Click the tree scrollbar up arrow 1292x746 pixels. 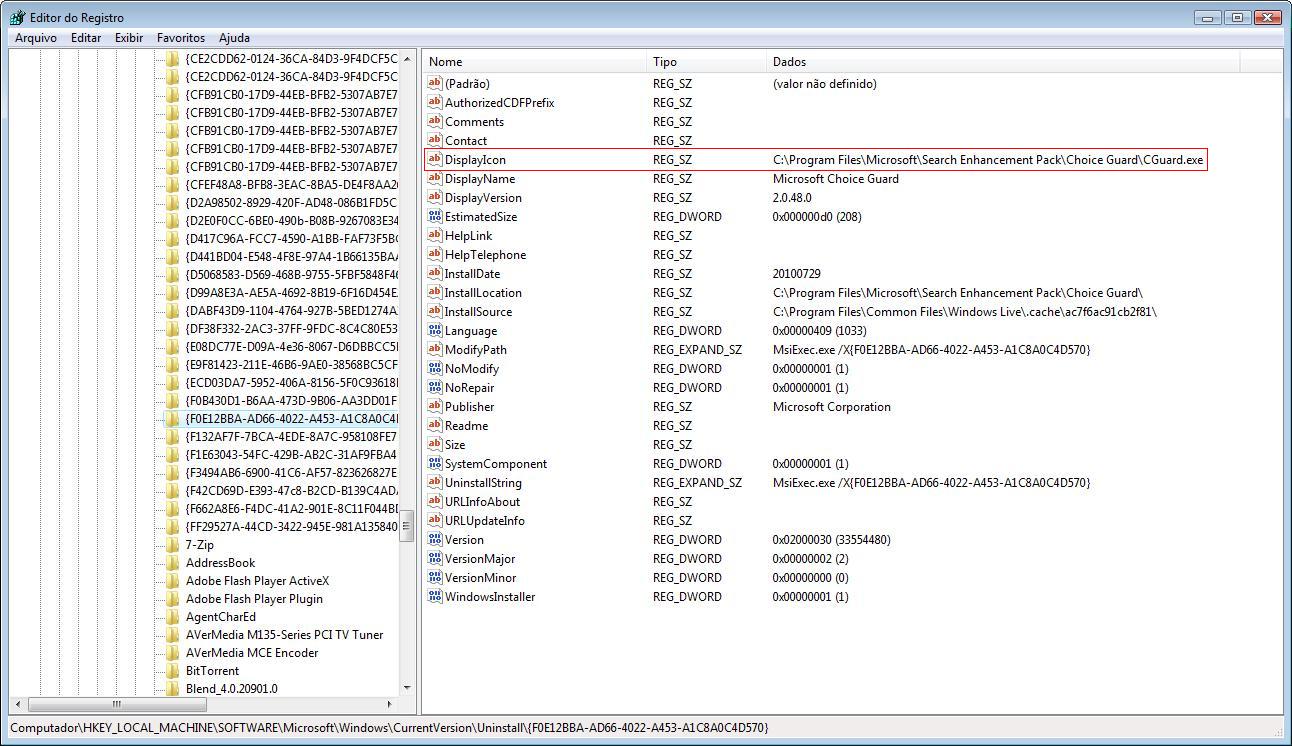[x=407, y=57]
